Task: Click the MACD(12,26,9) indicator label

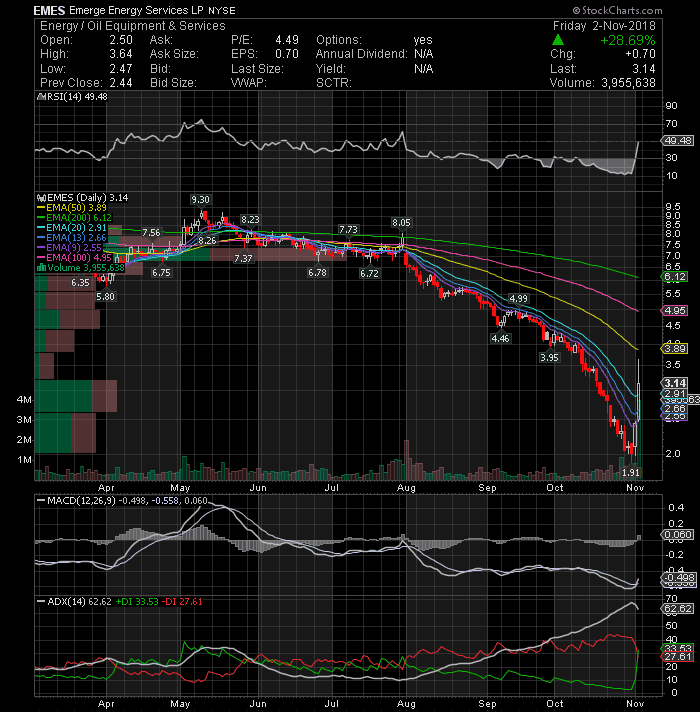Action: [x=82, y=500]
